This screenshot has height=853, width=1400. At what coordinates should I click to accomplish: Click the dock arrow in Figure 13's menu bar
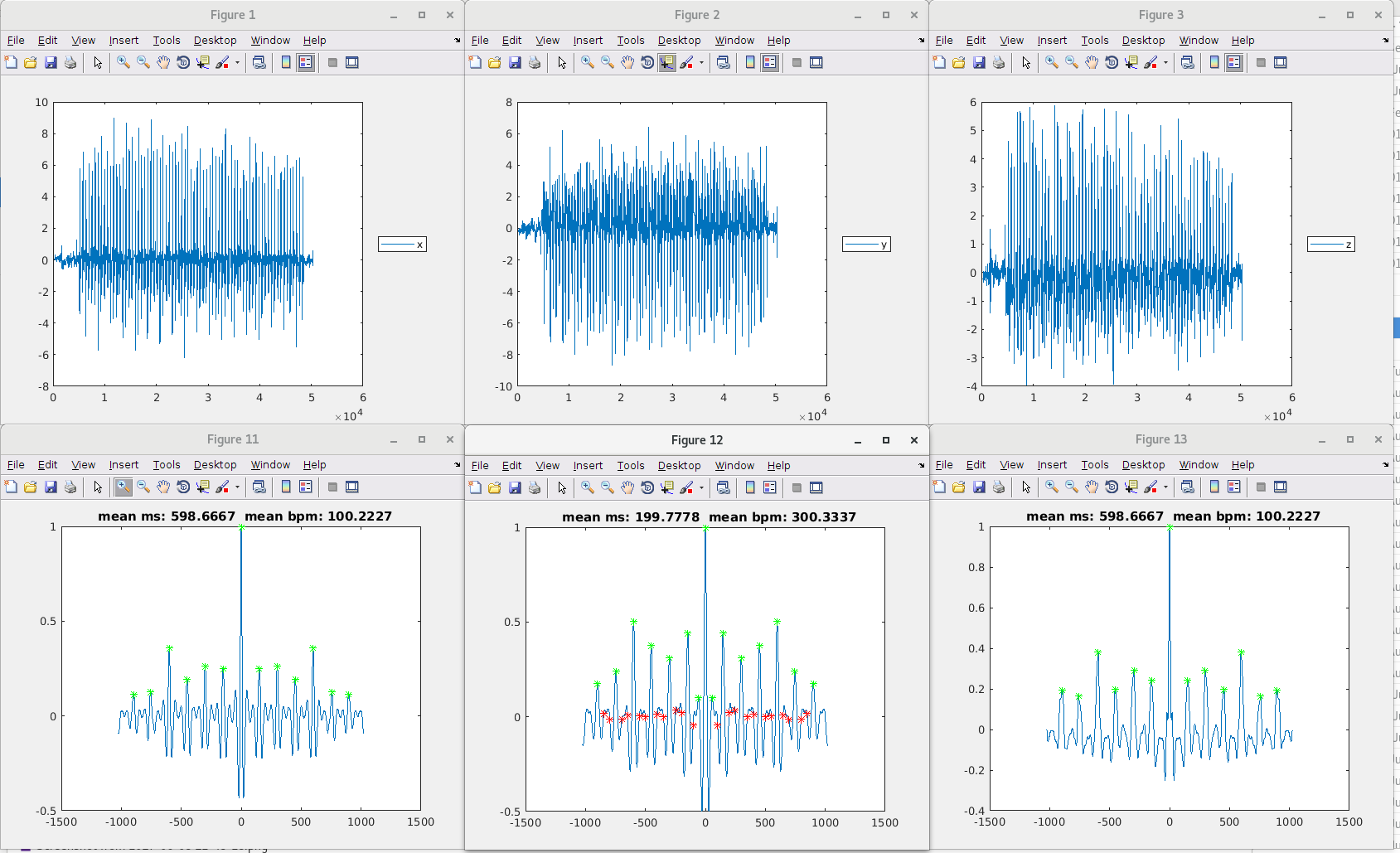coord(1385,464)
